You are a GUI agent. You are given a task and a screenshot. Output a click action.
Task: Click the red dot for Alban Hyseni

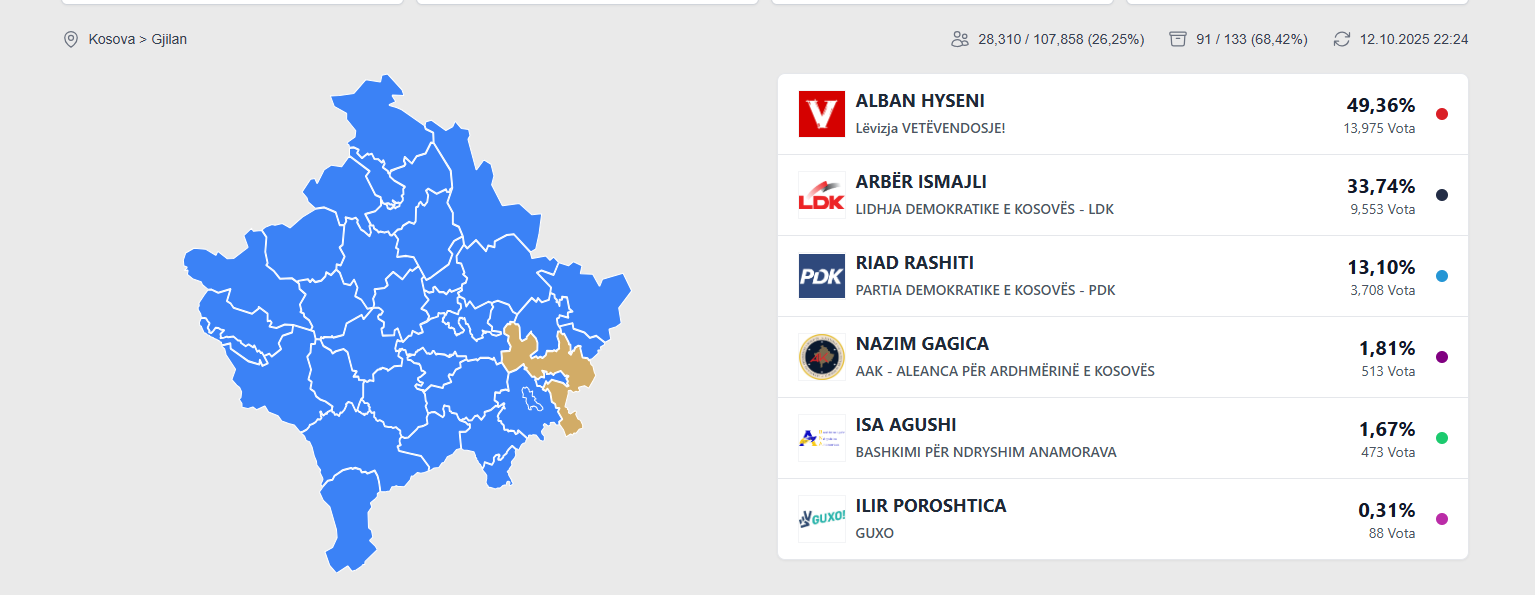[1441, 114]
